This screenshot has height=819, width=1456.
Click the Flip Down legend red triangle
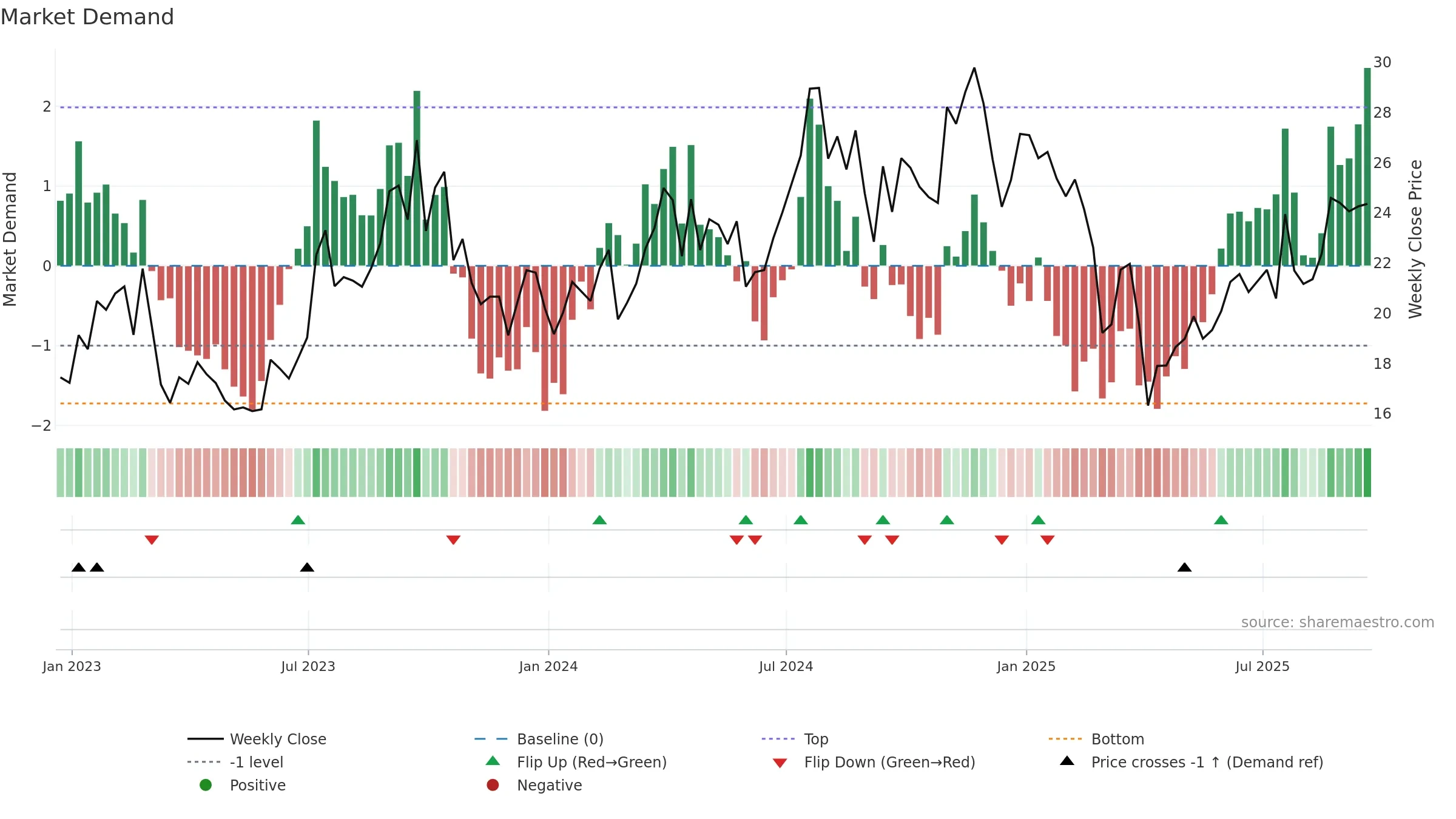tap(780, 763)
